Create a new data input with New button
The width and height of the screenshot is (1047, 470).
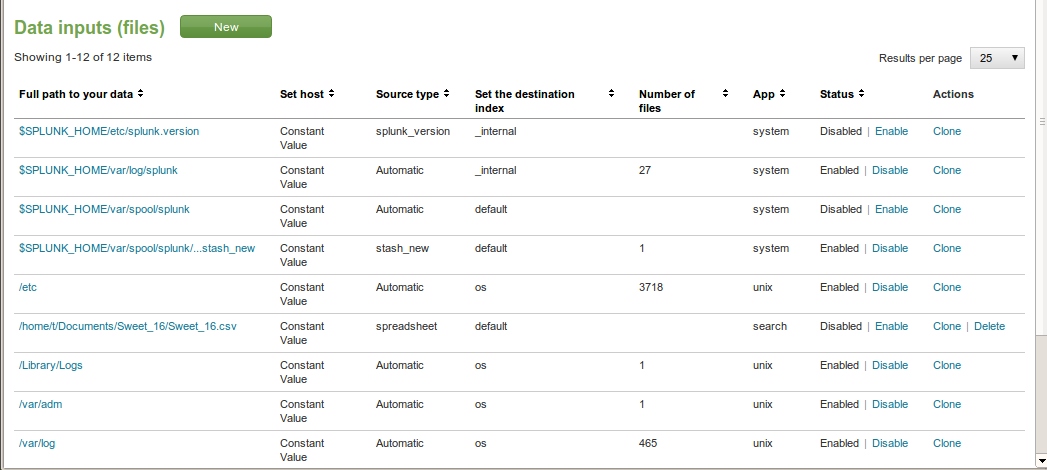tap(226, 27)
